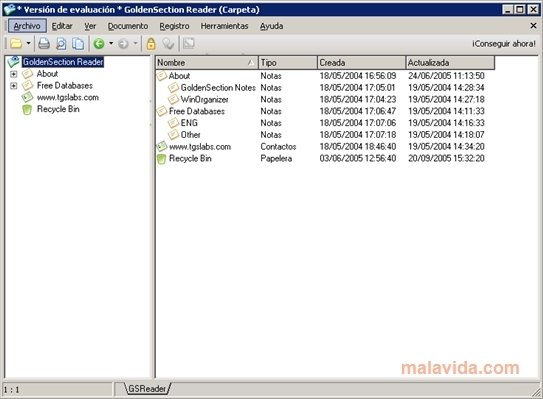This screenshot has height=399, width=543.
Task: Click the green back arrow icon
Action: pyautogui.click(x=99, y=44)
